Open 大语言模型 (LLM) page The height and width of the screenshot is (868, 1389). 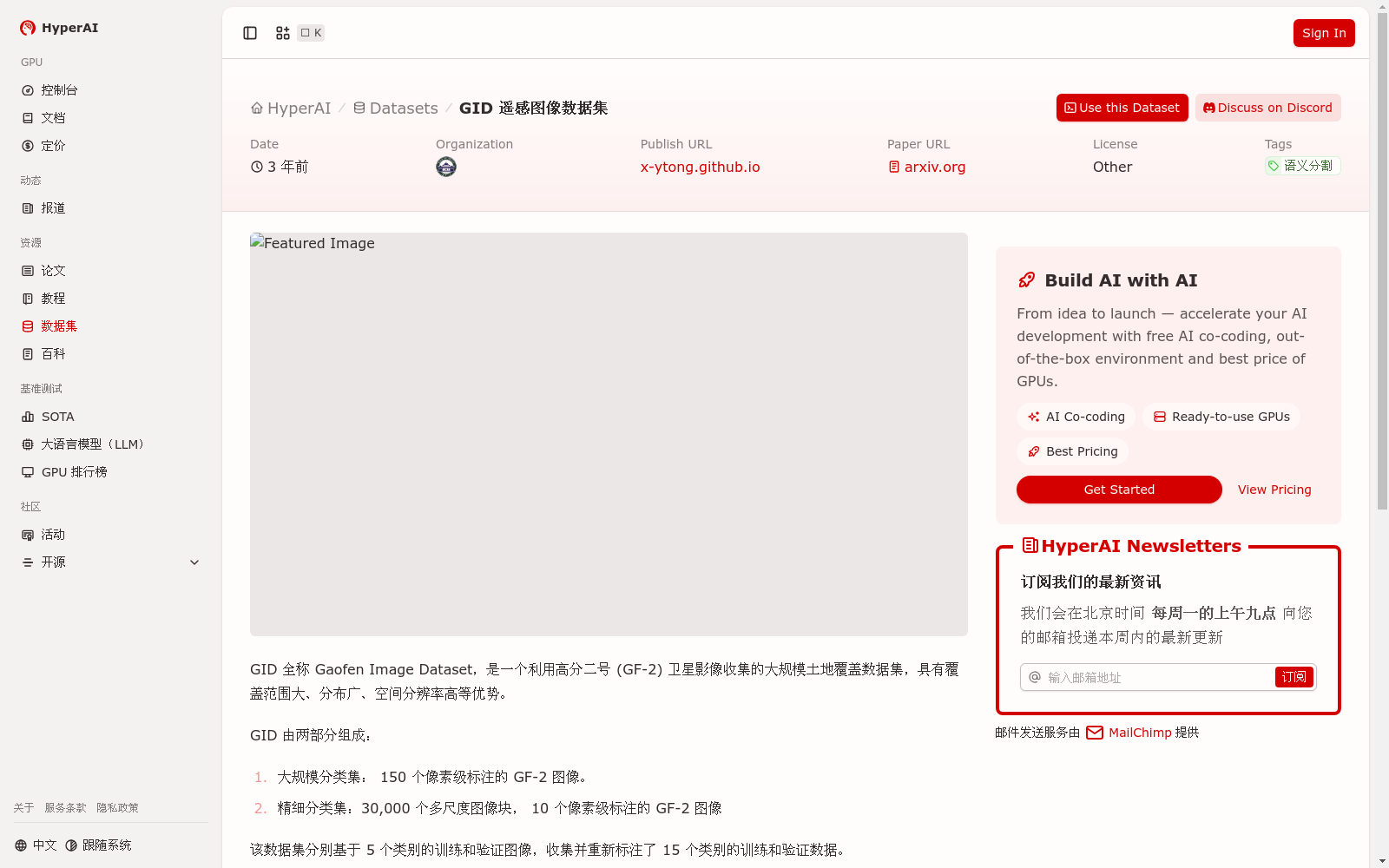coord(111,444)
